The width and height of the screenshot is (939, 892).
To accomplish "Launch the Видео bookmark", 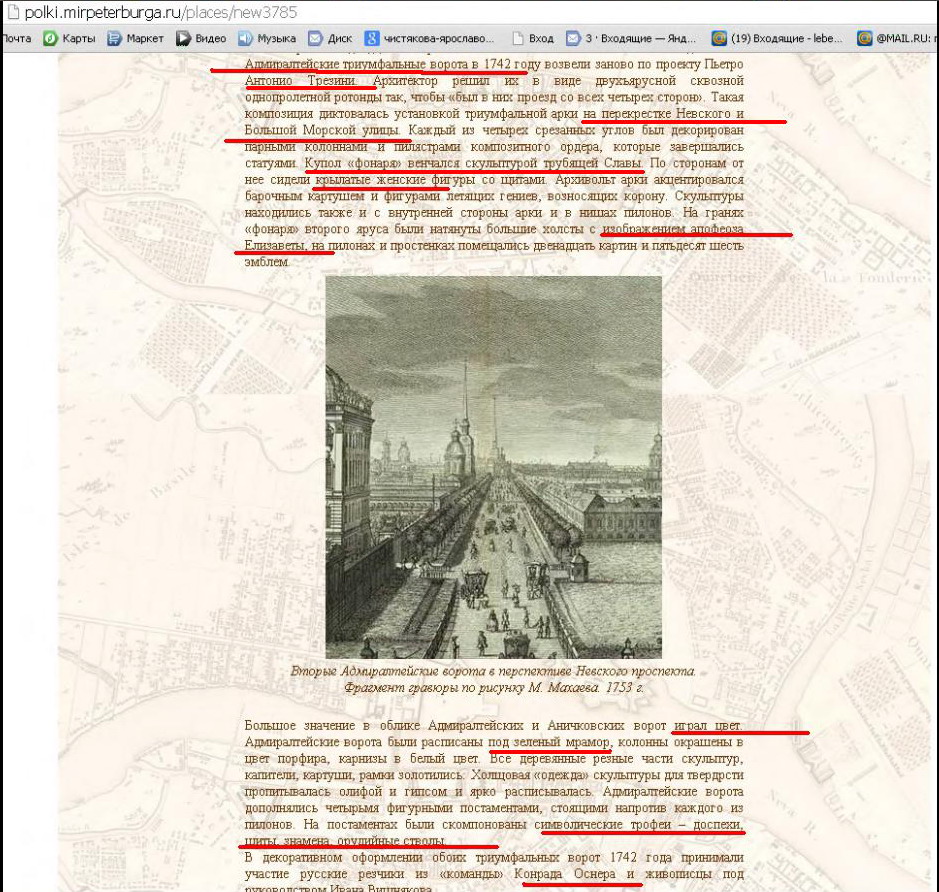I will [201, 38].
